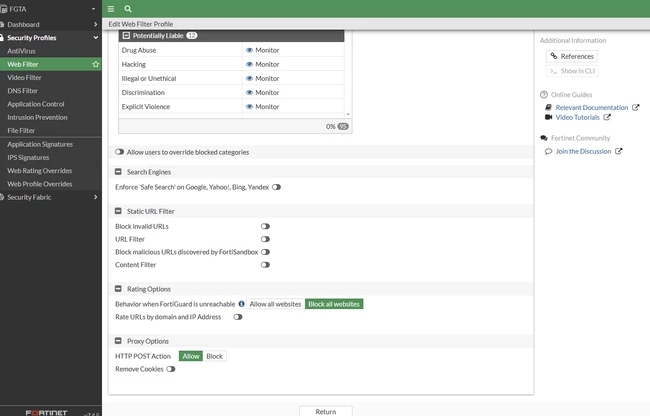Open the search magnifier icon in top bar
Viewport: 650px width, 416px height.
pyautogui.click(x=128, y=9)
